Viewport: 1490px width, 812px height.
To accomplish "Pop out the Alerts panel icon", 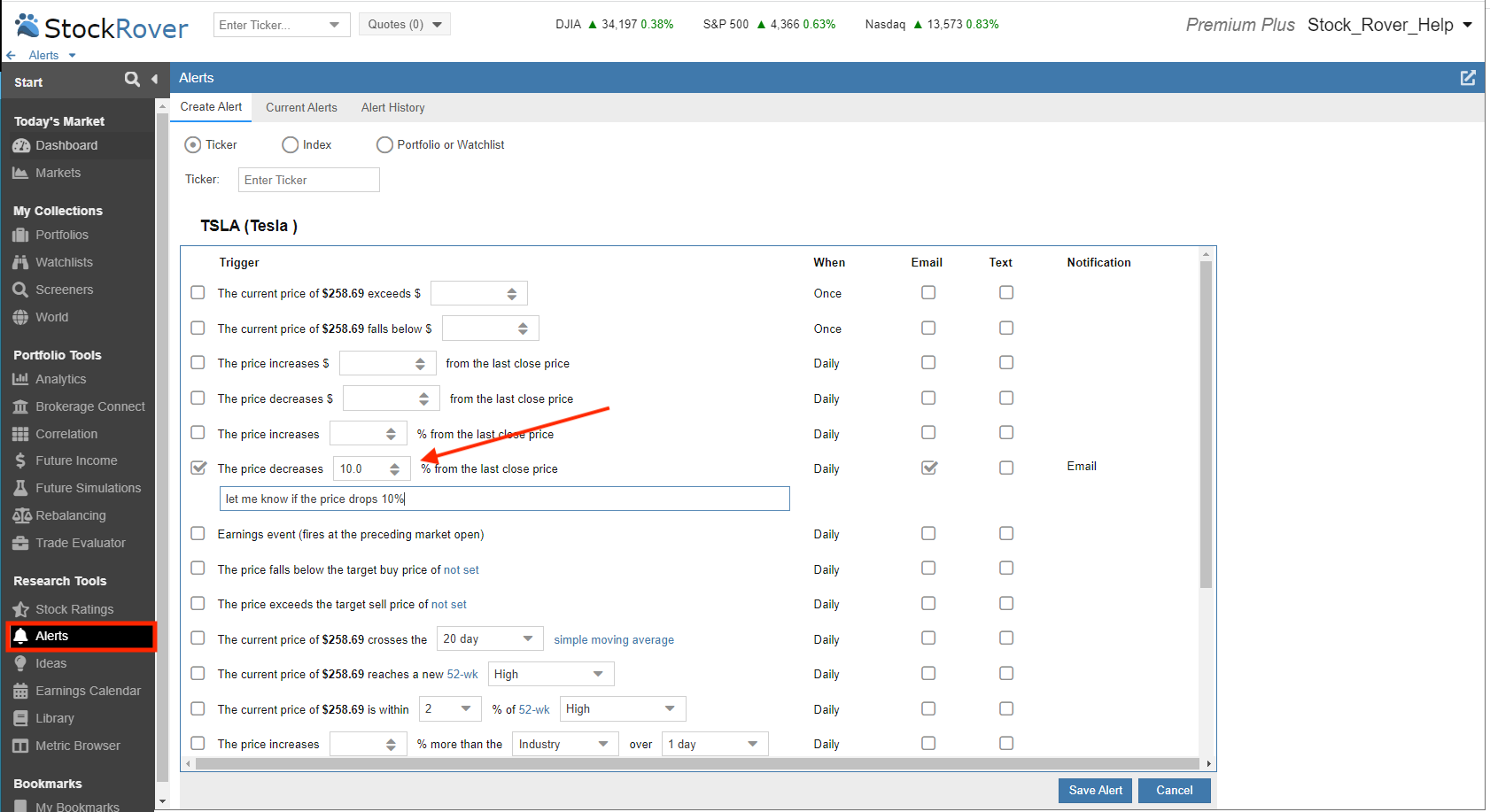I will (x=1468, y=78).
